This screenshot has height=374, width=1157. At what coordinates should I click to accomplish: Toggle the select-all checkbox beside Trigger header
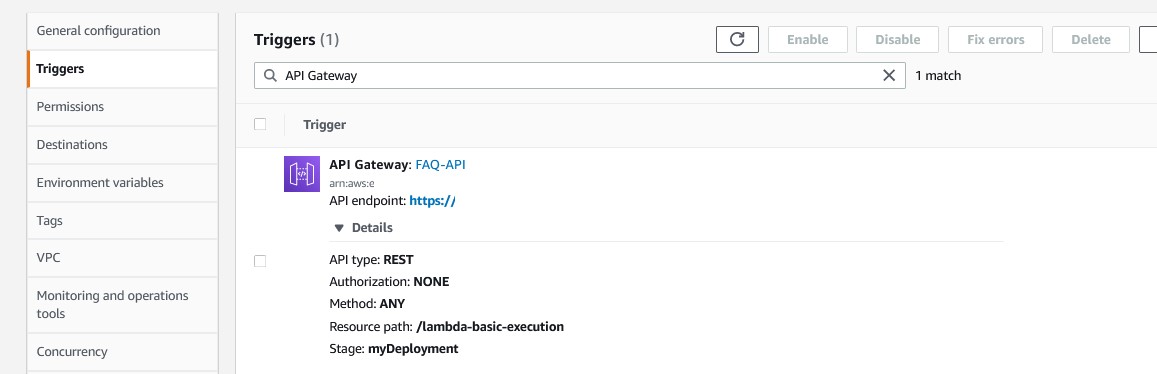tap(260, 124)
